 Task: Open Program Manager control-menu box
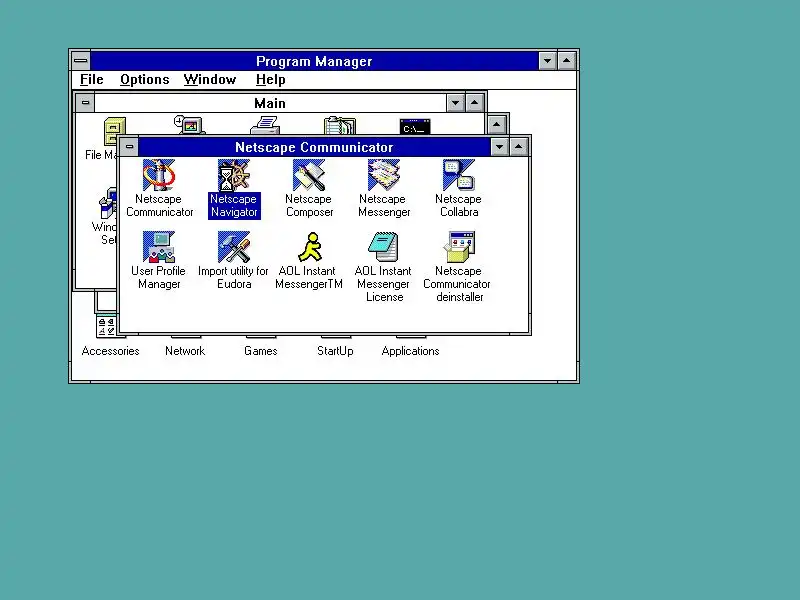point(81,61)
